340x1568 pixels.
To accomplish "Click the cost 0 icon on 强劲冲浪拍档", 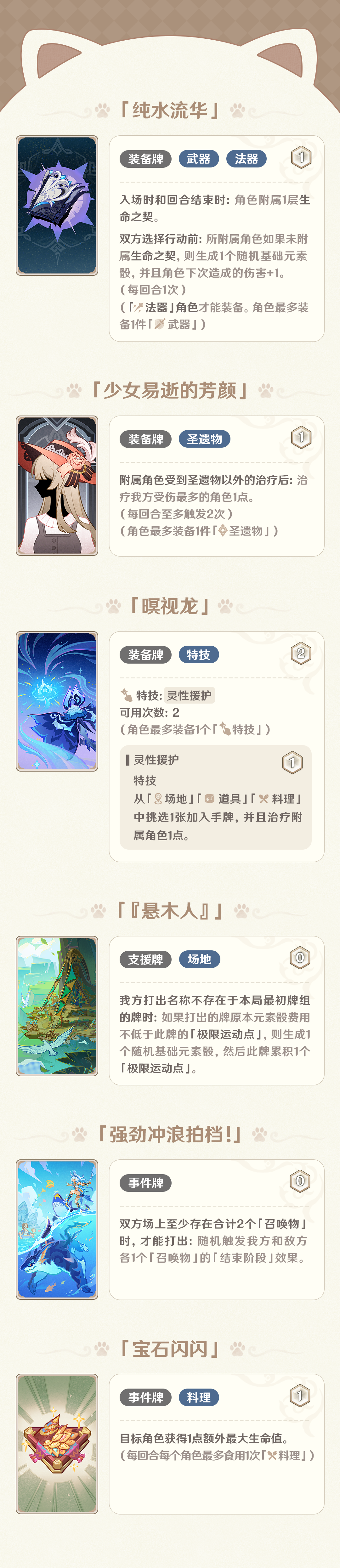I will click(x=300, y=1181).
